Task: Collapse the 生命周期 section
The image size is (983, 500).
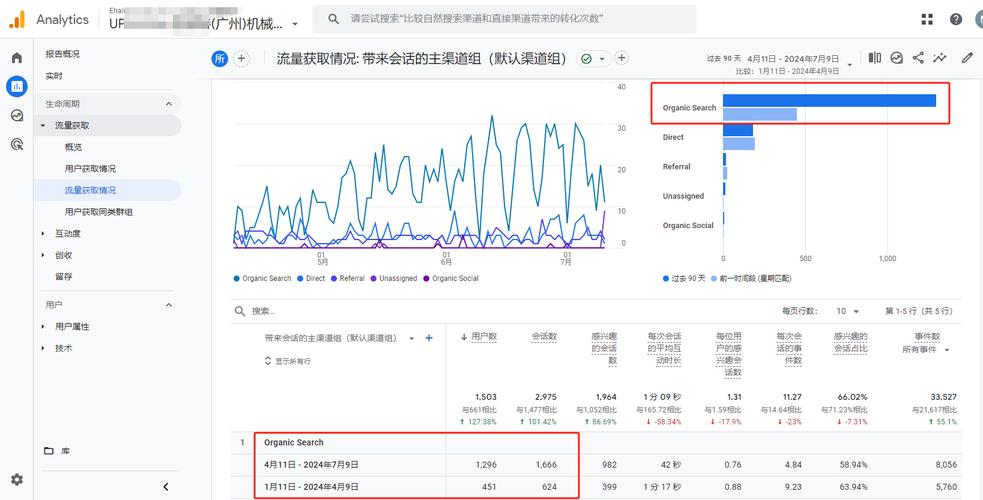Action: point(168,104)
